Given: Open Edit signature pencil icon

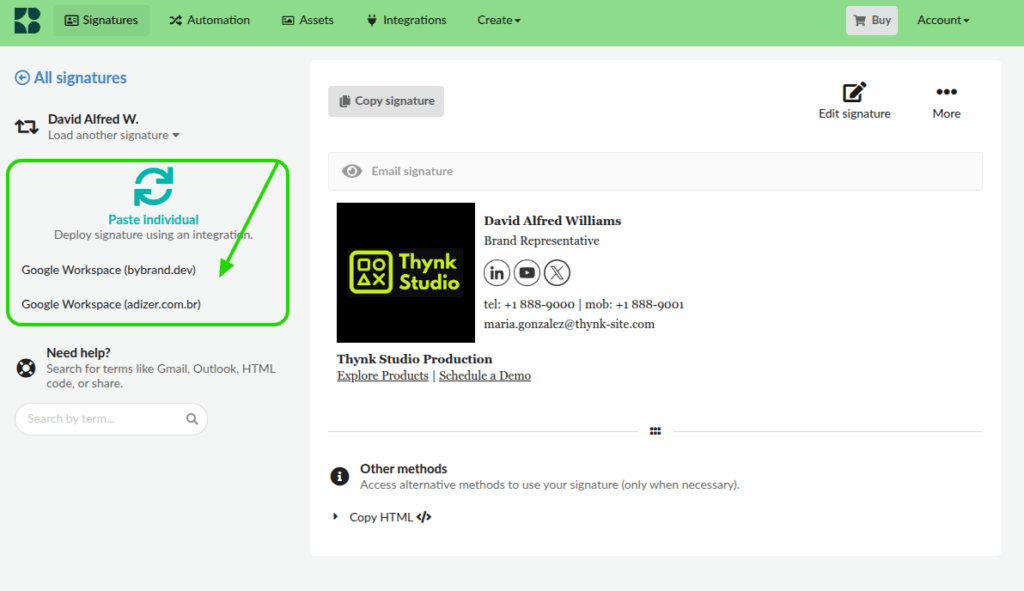Looking at the screenshot, I should click(x=854, y=93).
